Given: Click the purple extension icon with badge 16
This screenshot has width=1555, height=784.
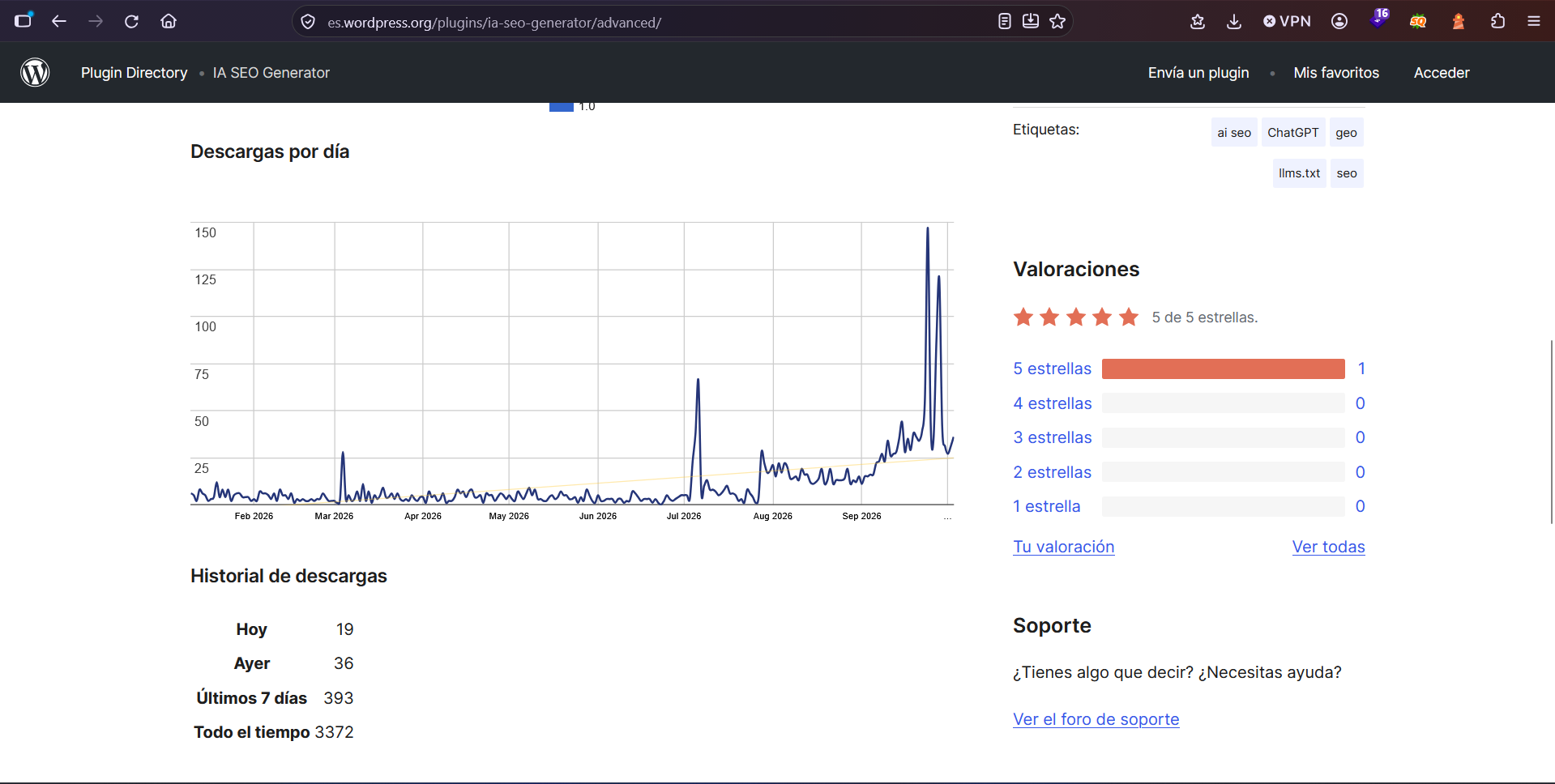Looking at the screenshot, I should (1379, 19).
